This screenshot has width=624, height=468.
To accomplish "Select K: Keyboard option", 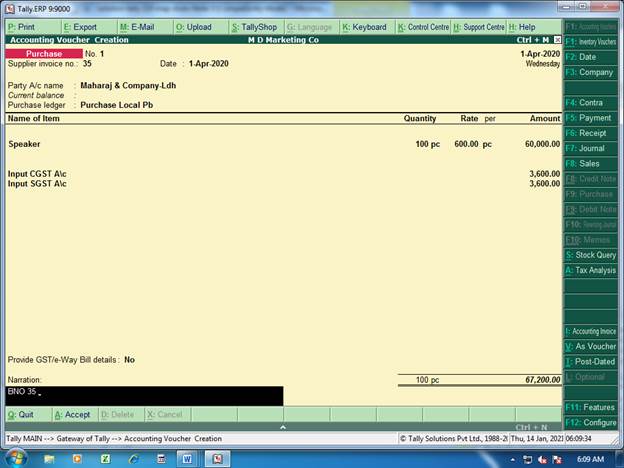I will tap(367, 27).
